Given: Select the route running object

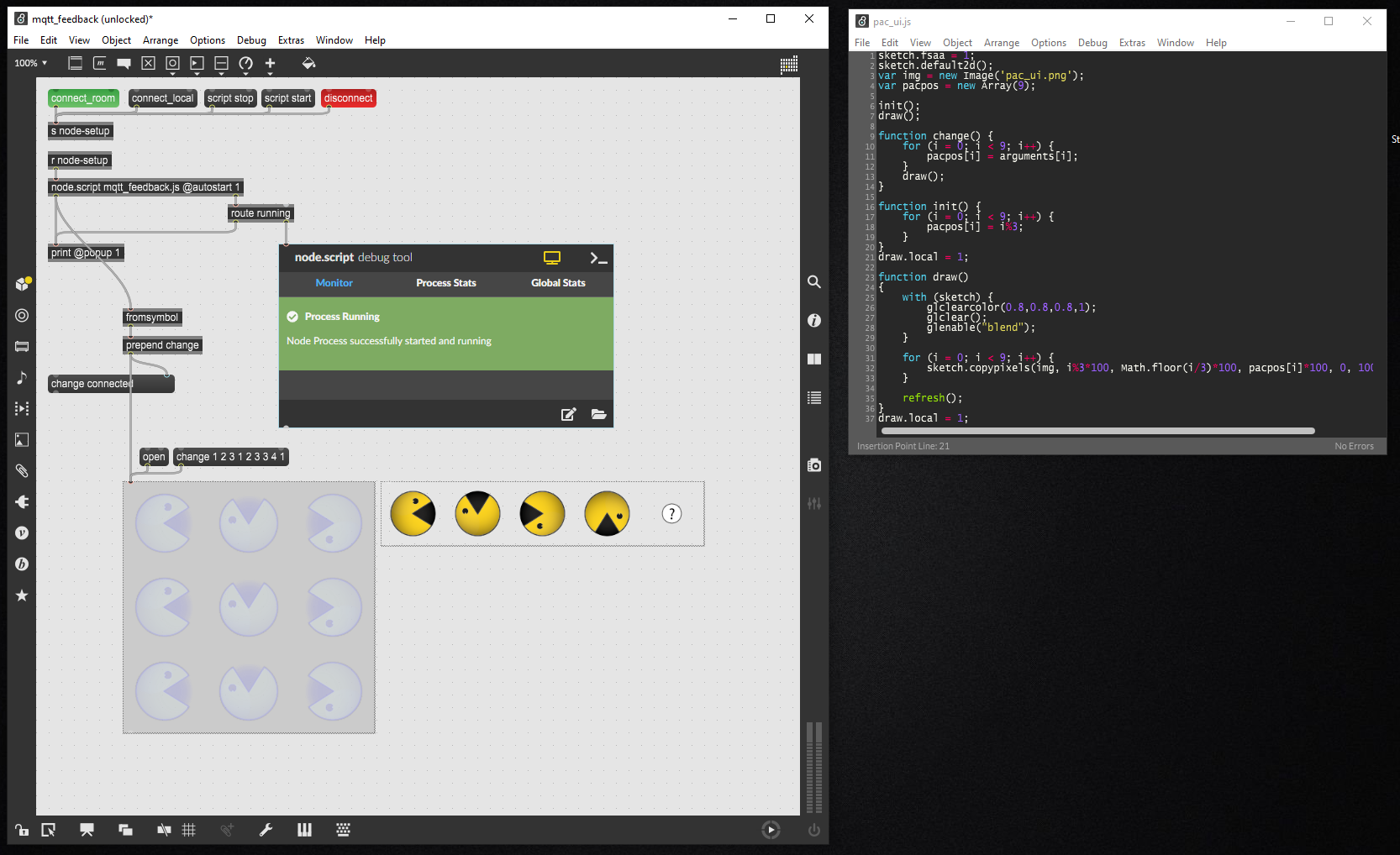Looking at the screenshot, I should (x=261, y=213).
